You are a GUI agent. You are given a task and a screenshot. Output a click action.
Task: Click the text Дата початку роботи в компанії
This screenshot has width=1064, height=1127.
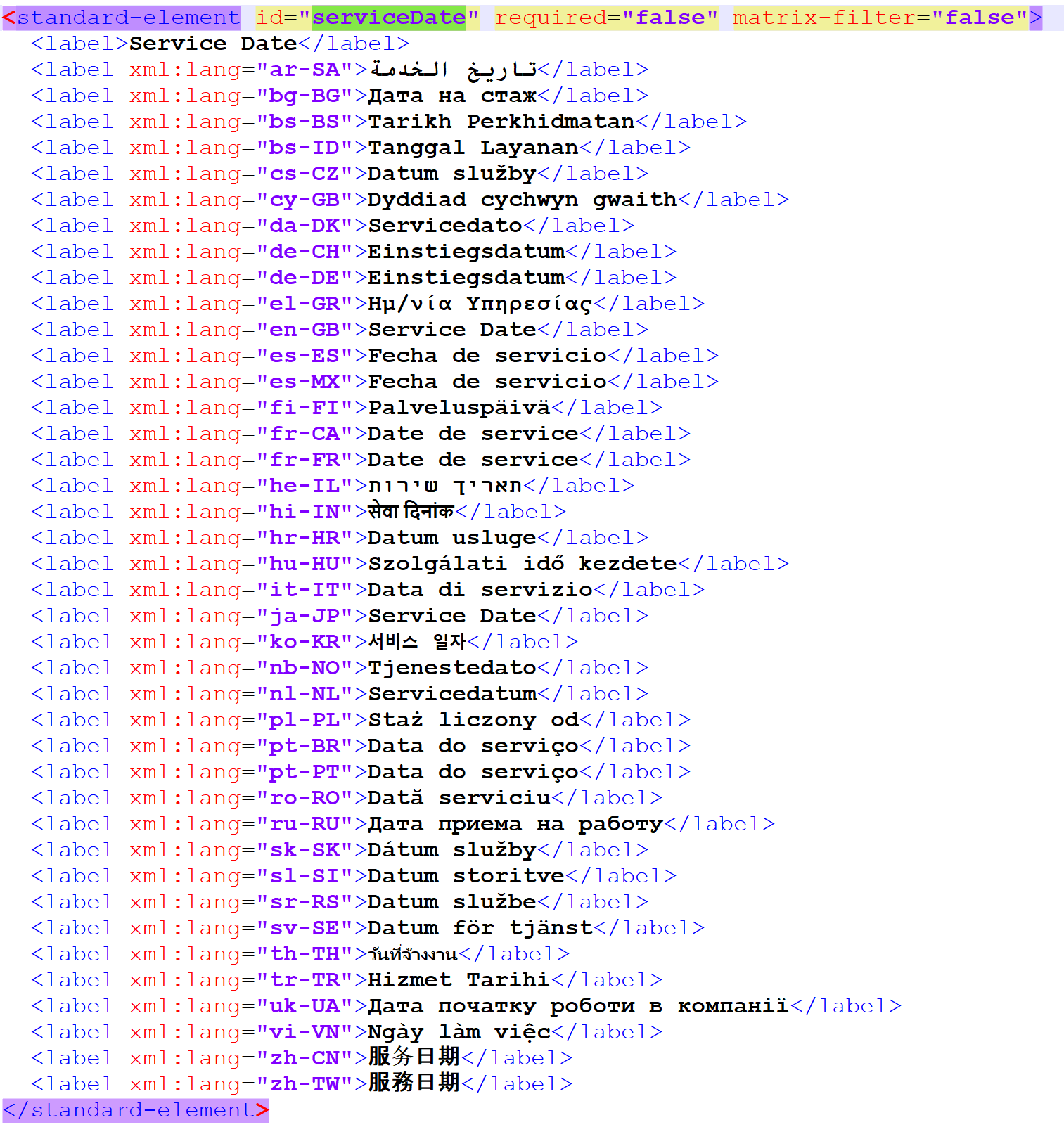tap(579, 1006)
